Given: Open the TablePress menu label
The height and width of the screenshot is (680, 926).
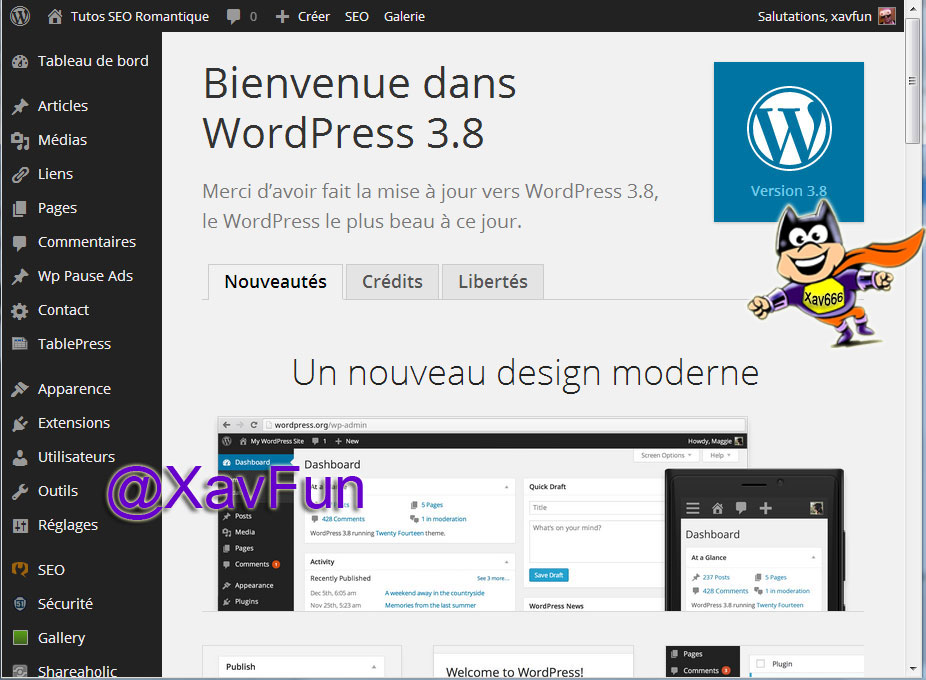Looking at the screenshot, I should click(74, 344).
